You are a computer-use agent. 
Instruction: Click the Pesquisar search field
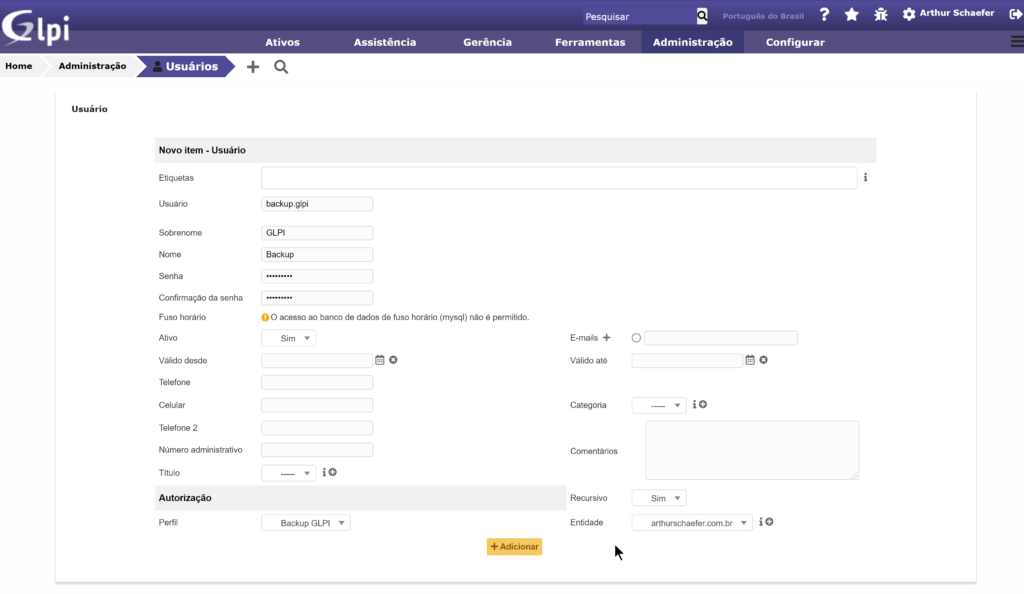click(639, 16)
